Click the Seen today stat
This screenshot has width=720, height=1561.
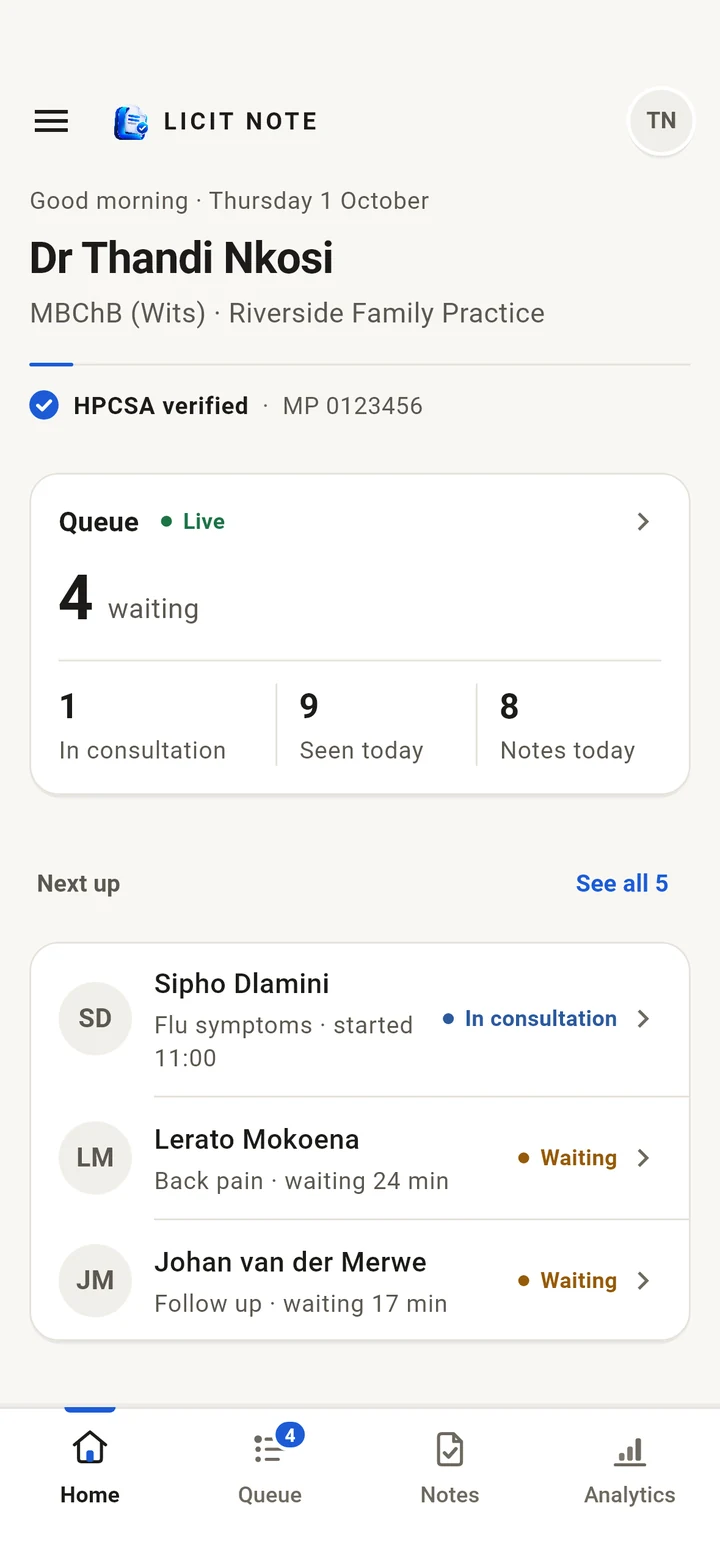click(x=361, y=726)
